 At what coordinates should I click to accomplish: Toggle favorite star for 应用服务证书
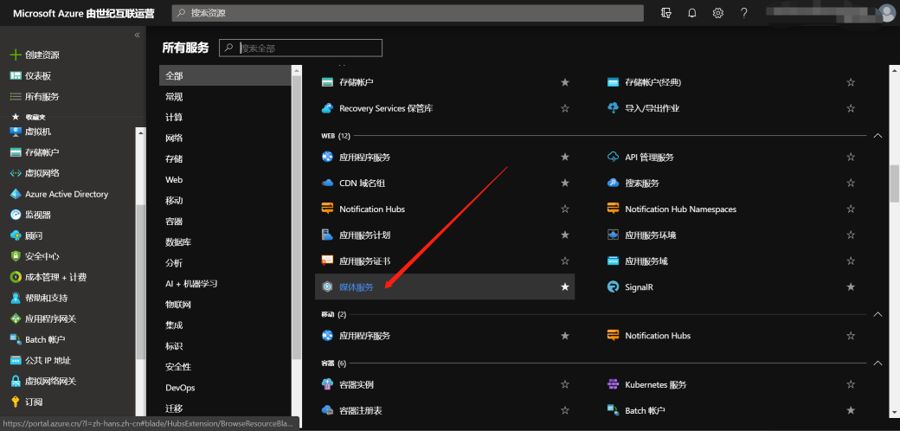(x=565, y=261)
